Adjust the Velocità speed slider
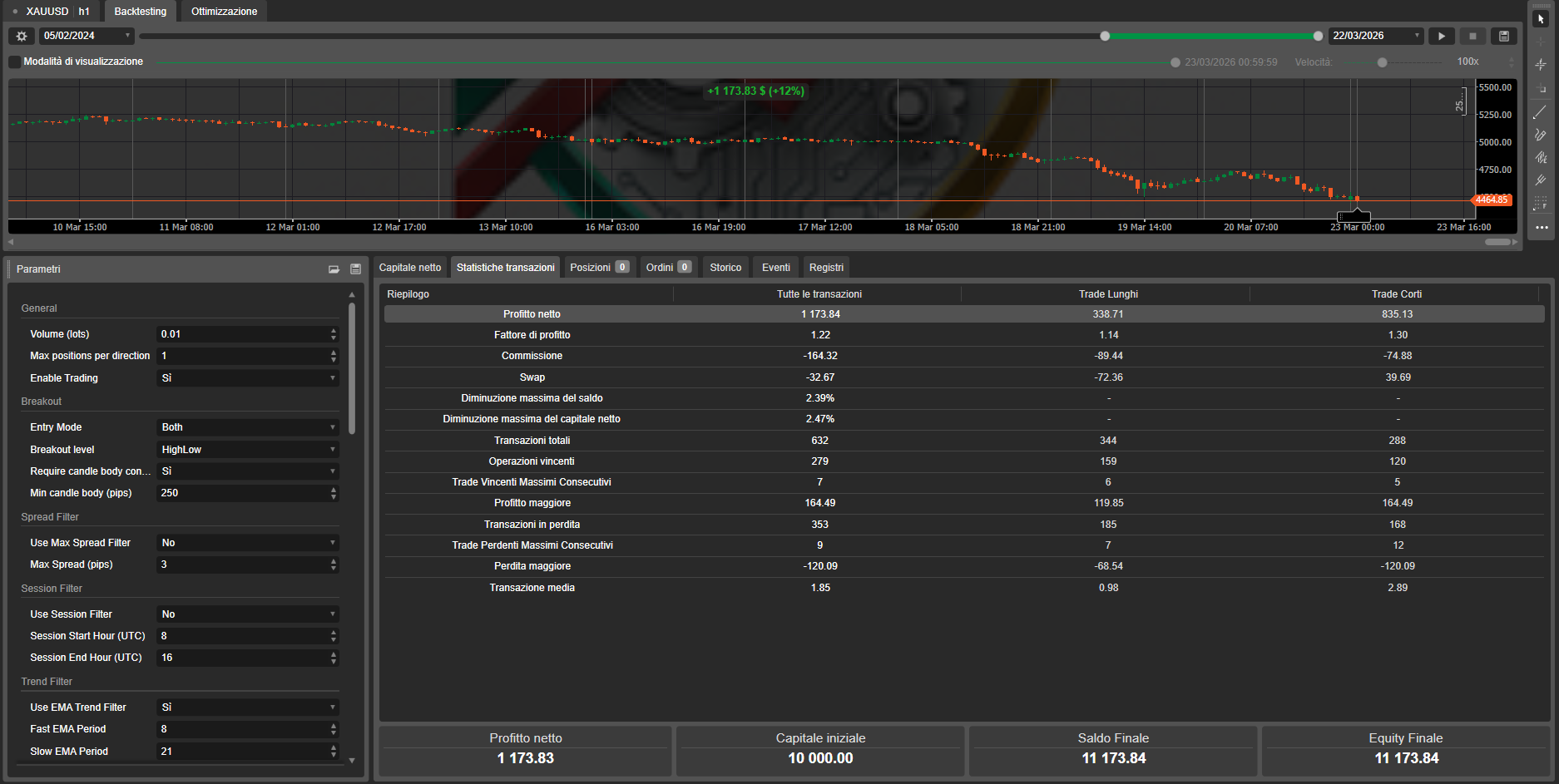 (x=1383, y=62)
